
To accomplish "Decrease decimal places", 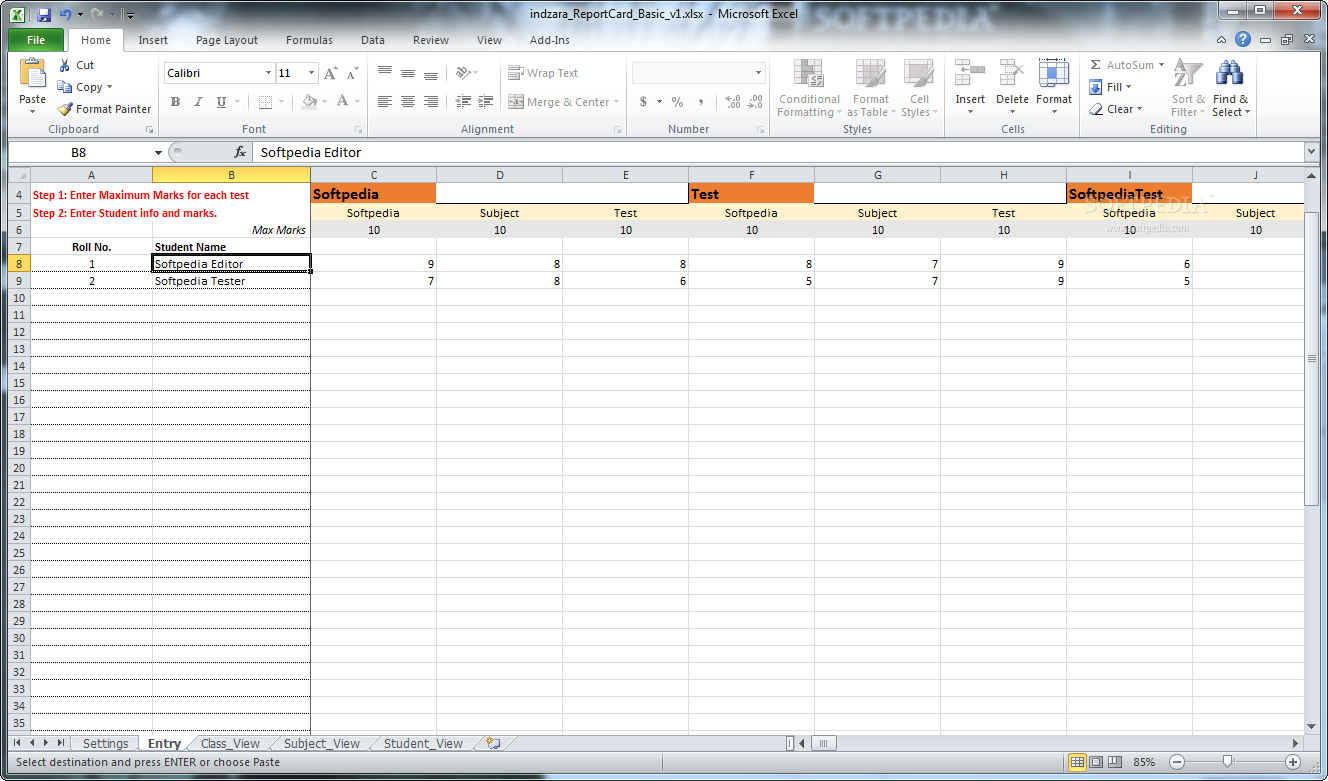I will pyautogui.click(x=755, y=102).
